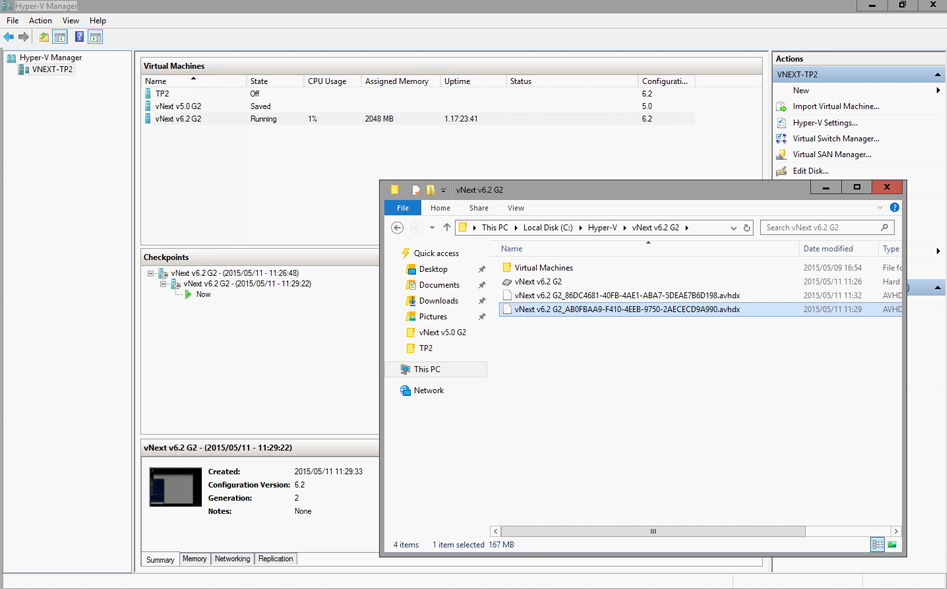
Task: Open the File tab in Explorer window
Action: coord(403,208)
